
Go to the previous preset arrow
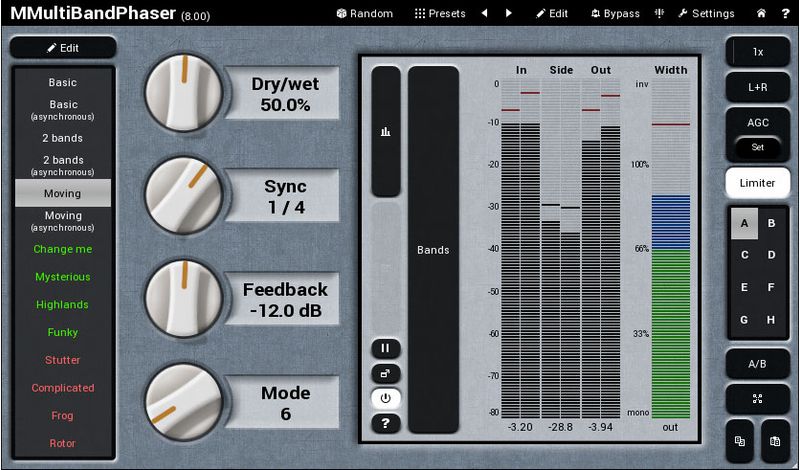pos(485,14)
